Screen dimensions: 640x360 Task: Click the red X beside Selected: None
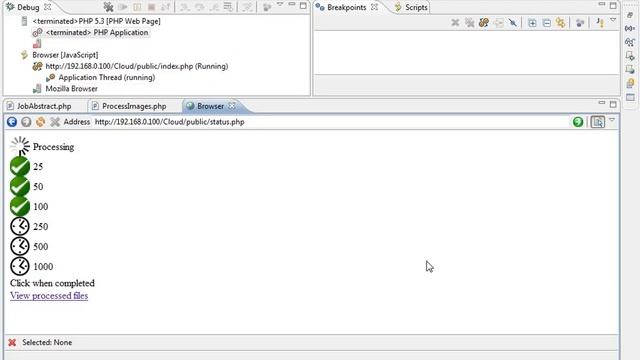(12, 342)
